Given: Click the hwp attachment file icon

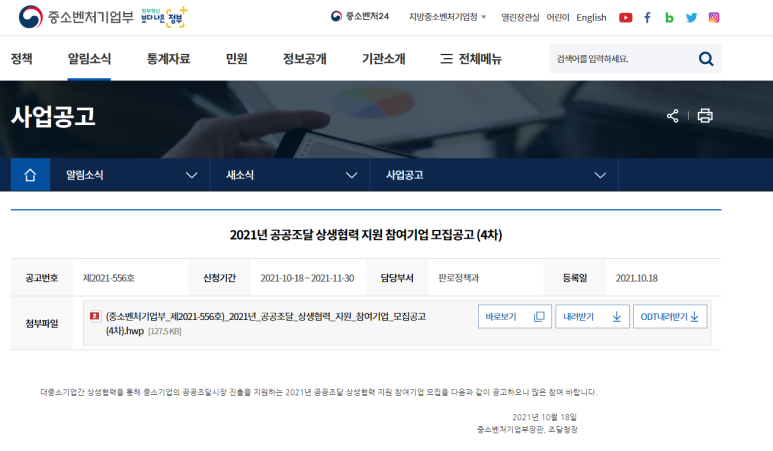Looking at the screenshot, I should coord(95,316).
